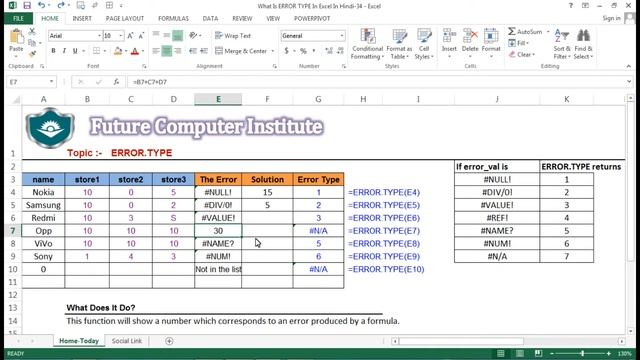Toggle Italic formatting
The image size is (640, 360).
click(64, 51)
